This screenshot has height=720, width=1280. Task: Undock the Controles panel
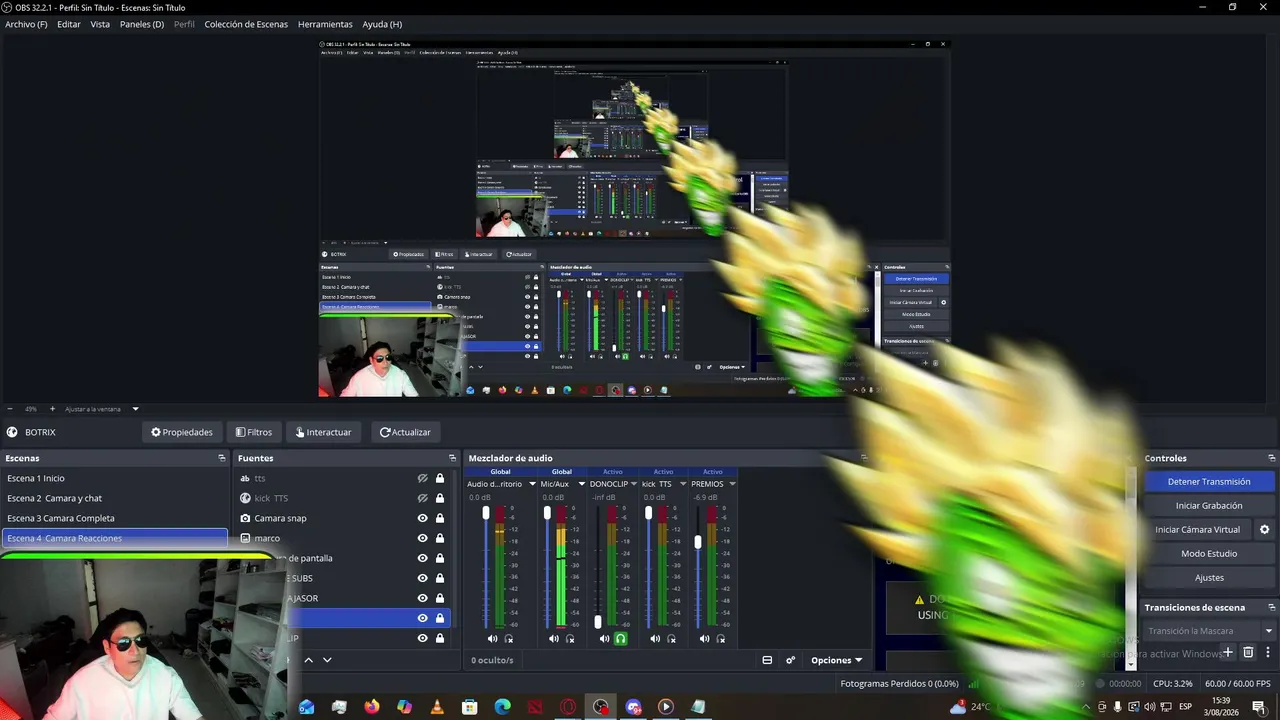tap(1272, 458)
